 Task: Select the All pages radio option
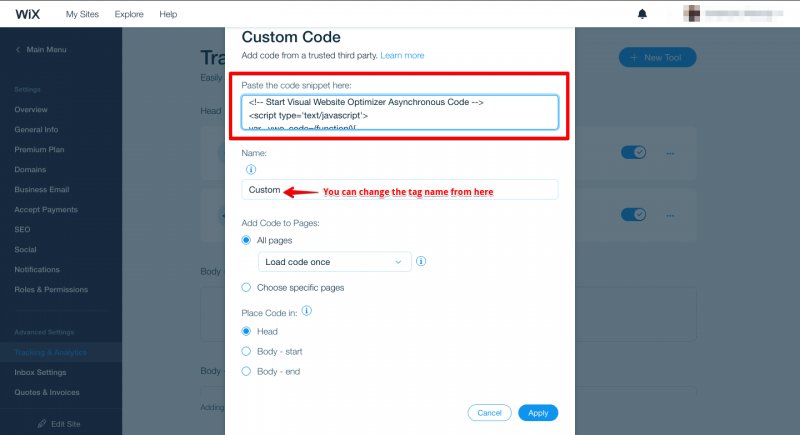pos(246,240)
